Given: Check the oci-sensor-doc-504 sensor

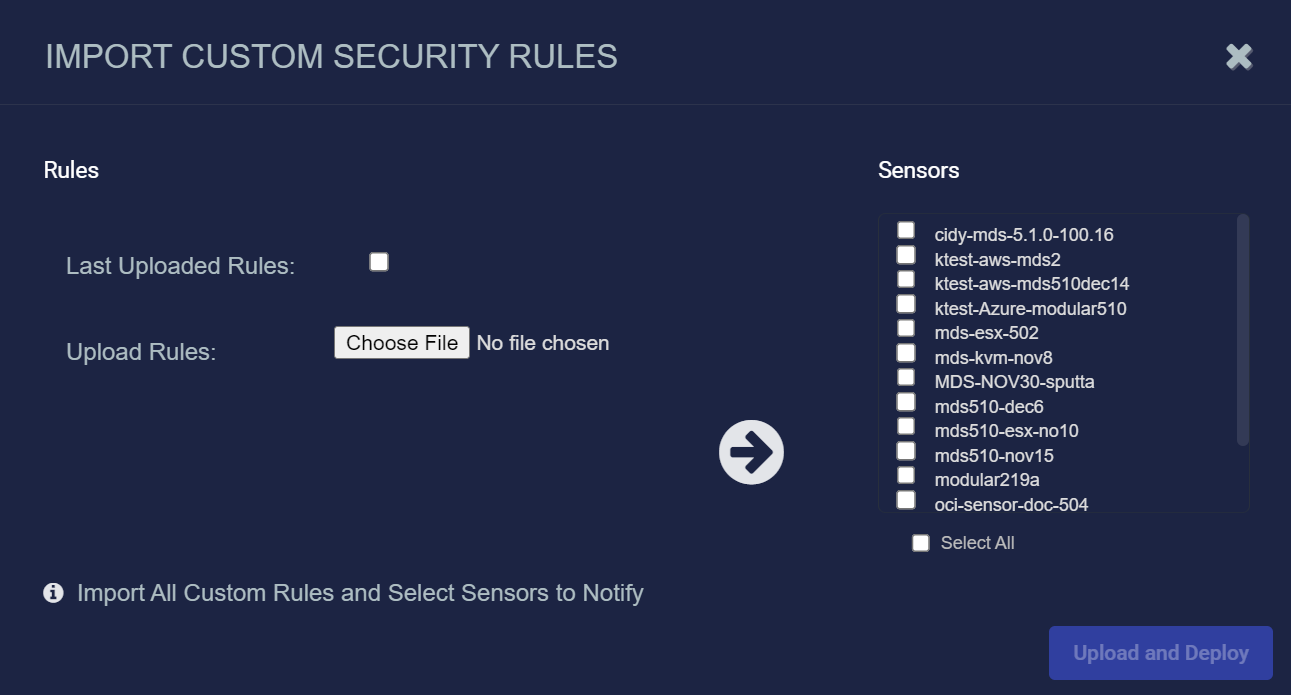Looking at the screenshot, I should point(906,499).
